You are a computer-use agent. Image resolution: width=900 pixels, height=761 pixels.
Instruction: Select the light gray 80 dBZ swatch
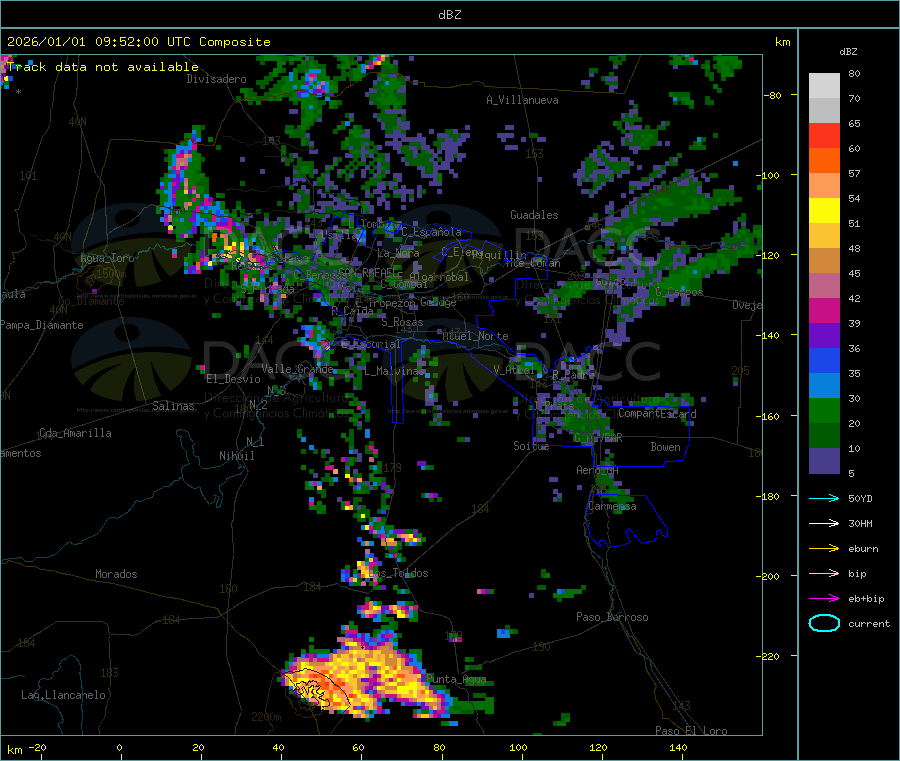click(x=824, y=86)
